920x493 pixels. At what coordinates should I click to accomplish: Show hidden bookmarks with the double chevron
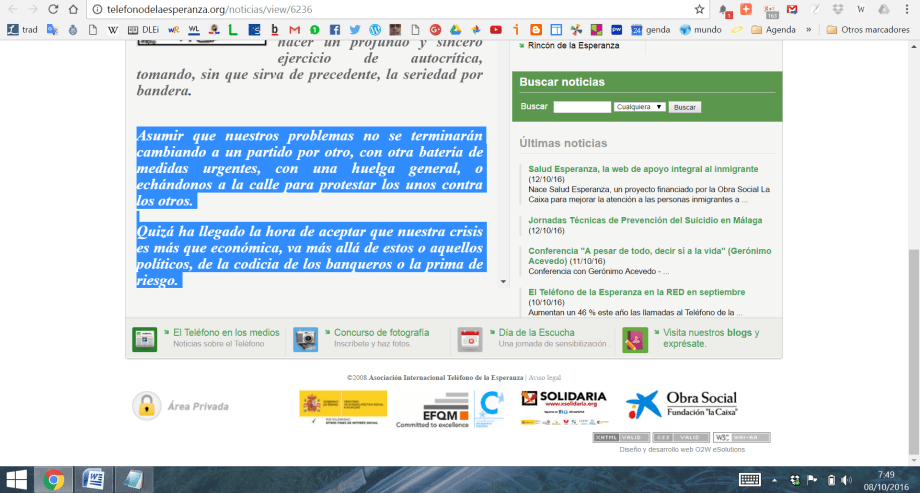click(809, 29)
